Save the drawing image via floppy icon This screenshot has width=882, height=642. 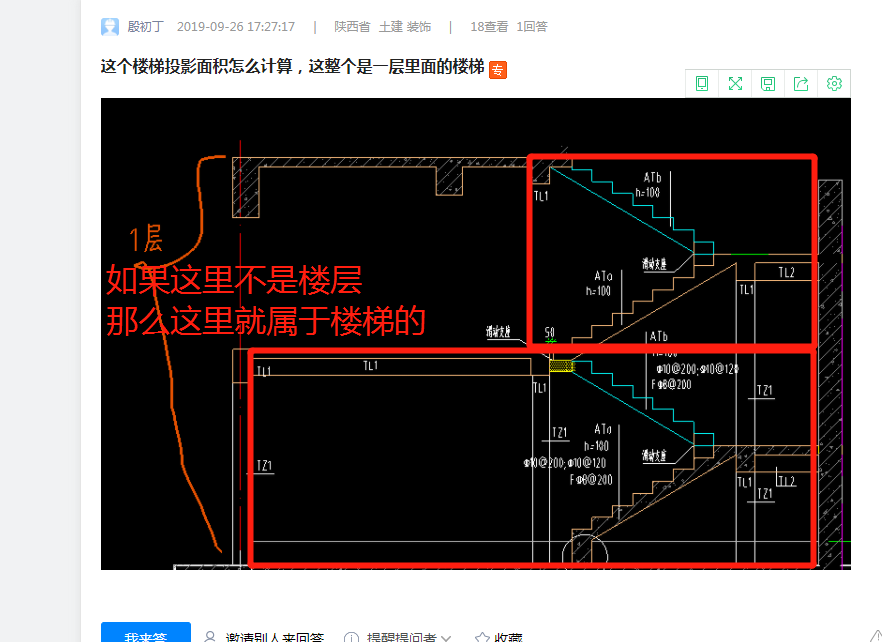(x=768, y=84)
